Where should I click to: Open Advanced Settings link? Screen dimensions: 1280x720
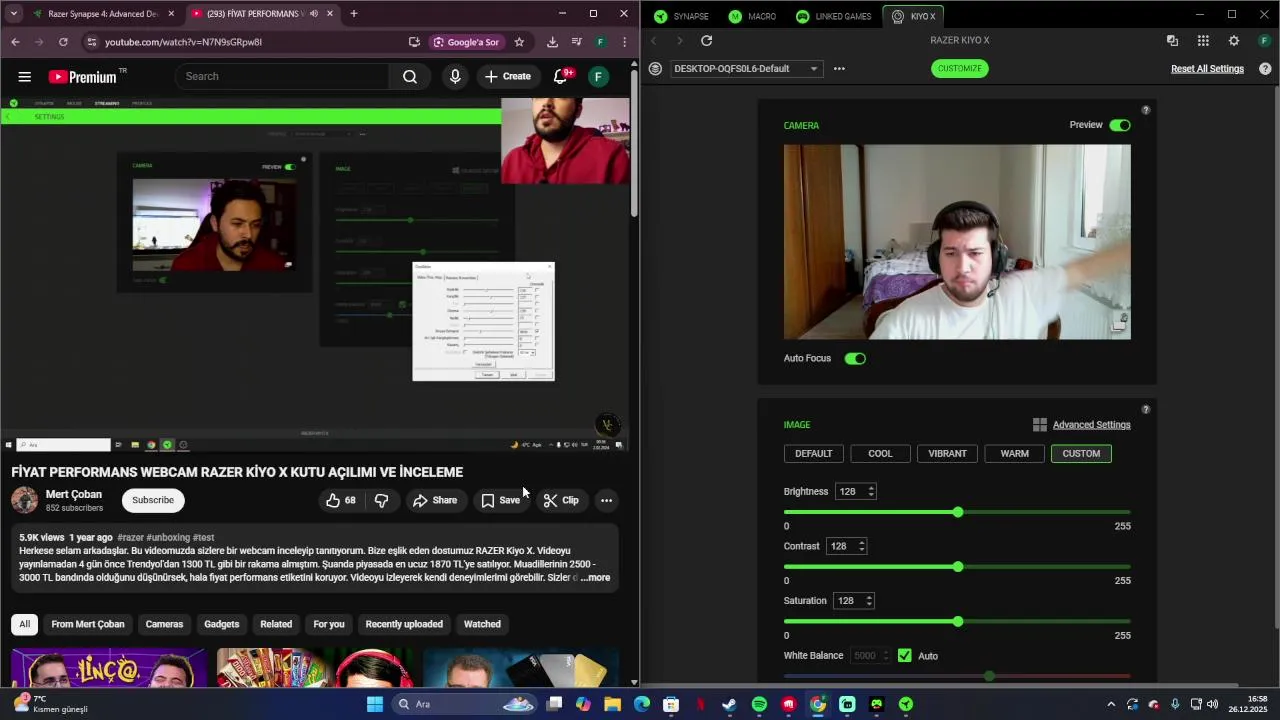point(1091,425)
